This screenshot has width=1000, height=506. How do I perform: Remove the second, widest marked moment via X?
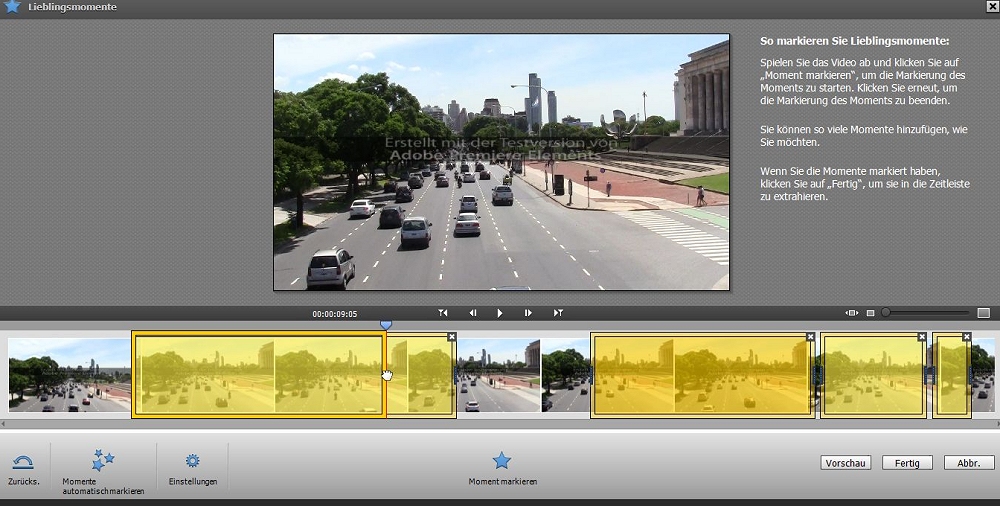pos(810,336)
